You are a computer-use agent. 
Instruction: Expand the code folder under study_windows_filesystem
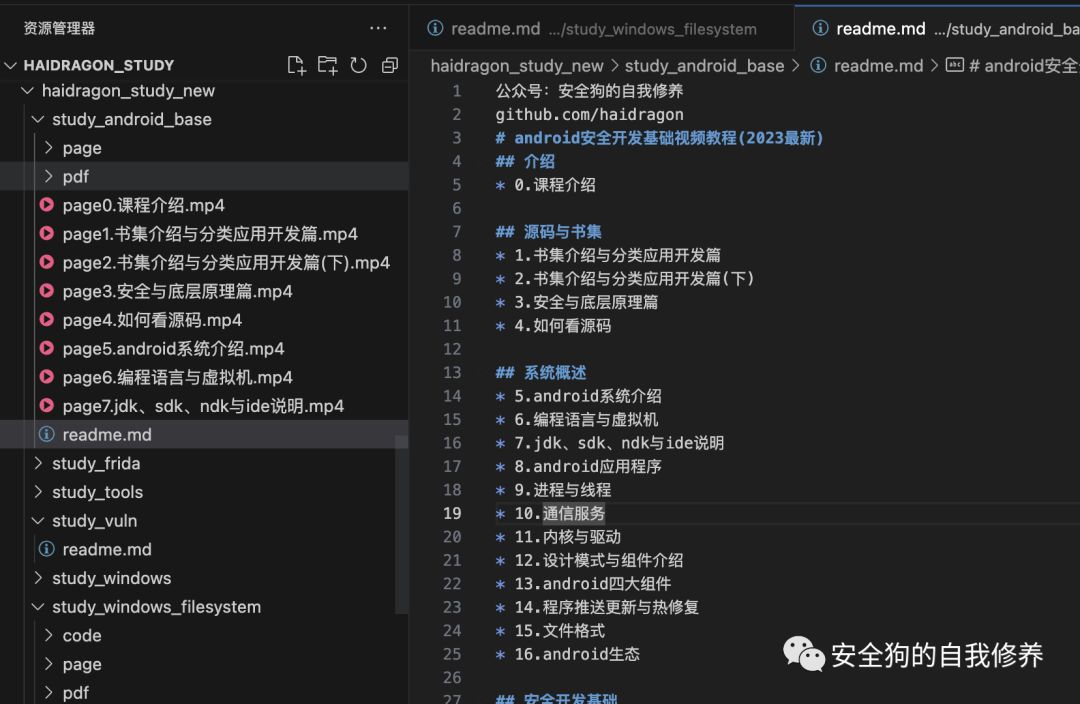coord(48,635)
